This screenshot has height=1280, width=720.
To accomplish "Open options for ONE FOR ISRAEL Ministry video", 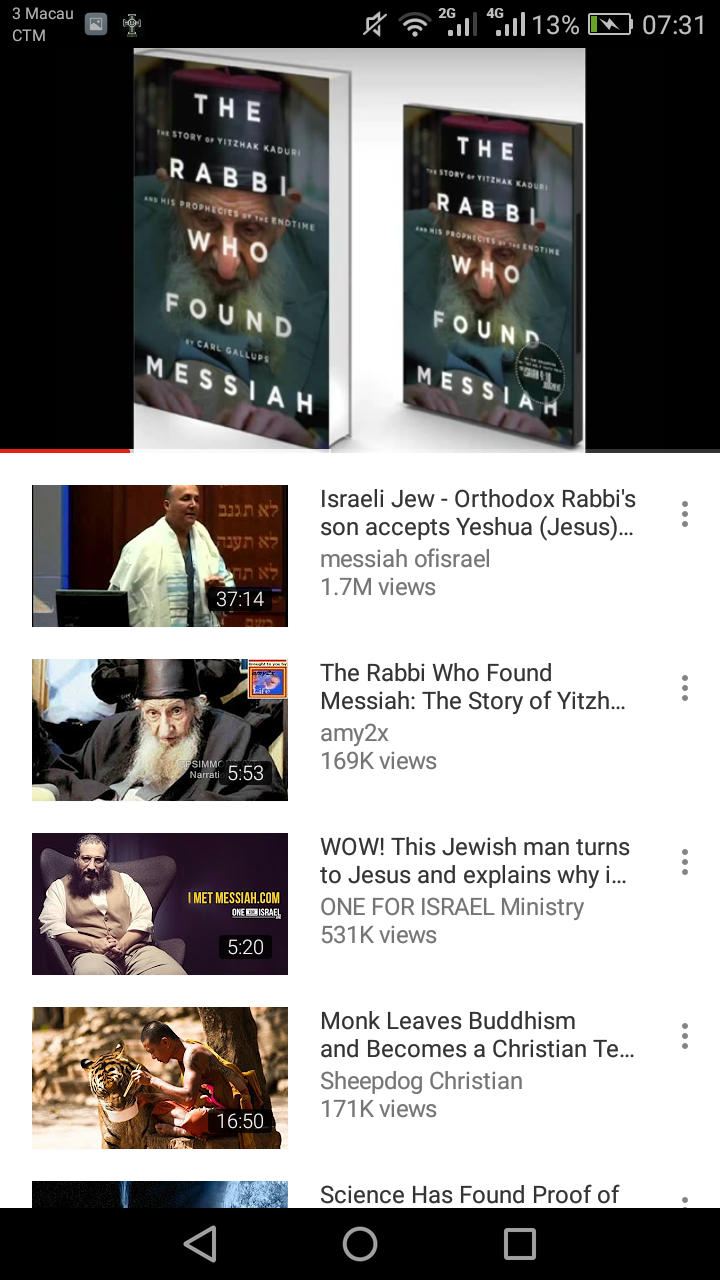I will [685, 862].
